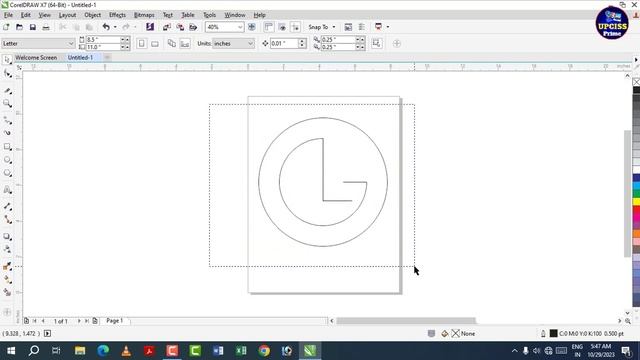Click the nudge distance 0.01 field

[x=284, y=43]
